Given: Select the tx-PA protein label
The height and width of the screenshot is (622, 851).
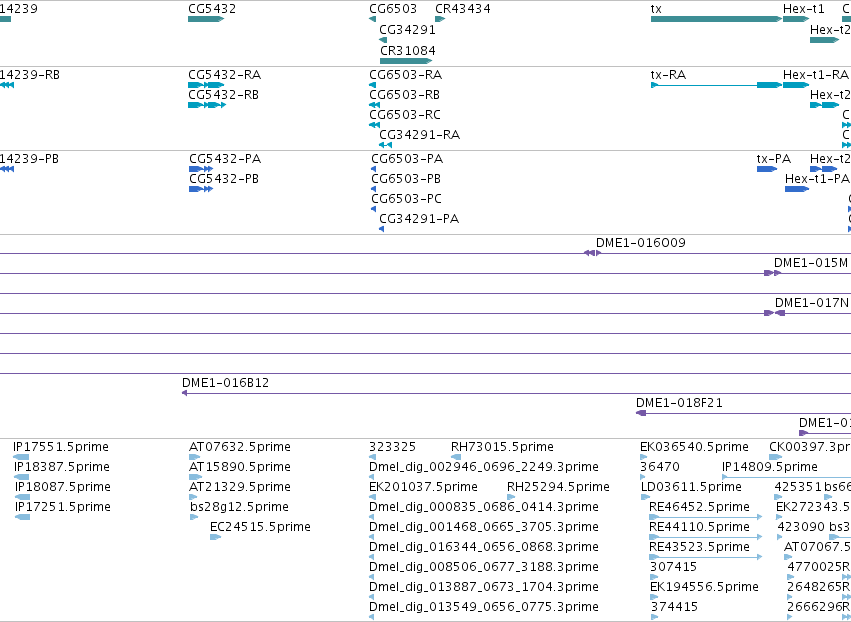Looking at the screenshot, I should (x=773, y=158).
